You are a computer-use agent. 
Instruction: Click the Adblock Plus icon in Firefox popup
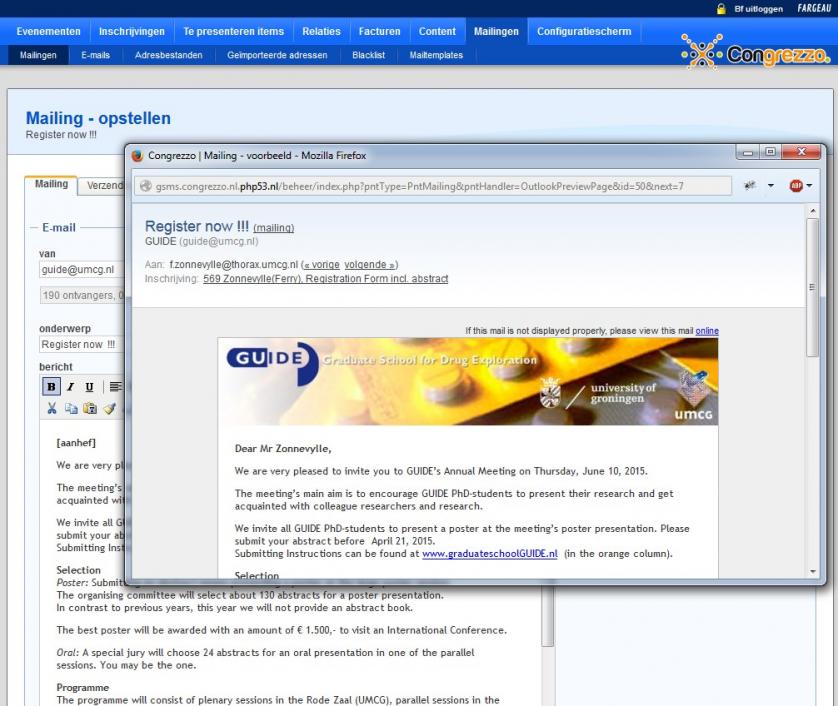[796, 185]
